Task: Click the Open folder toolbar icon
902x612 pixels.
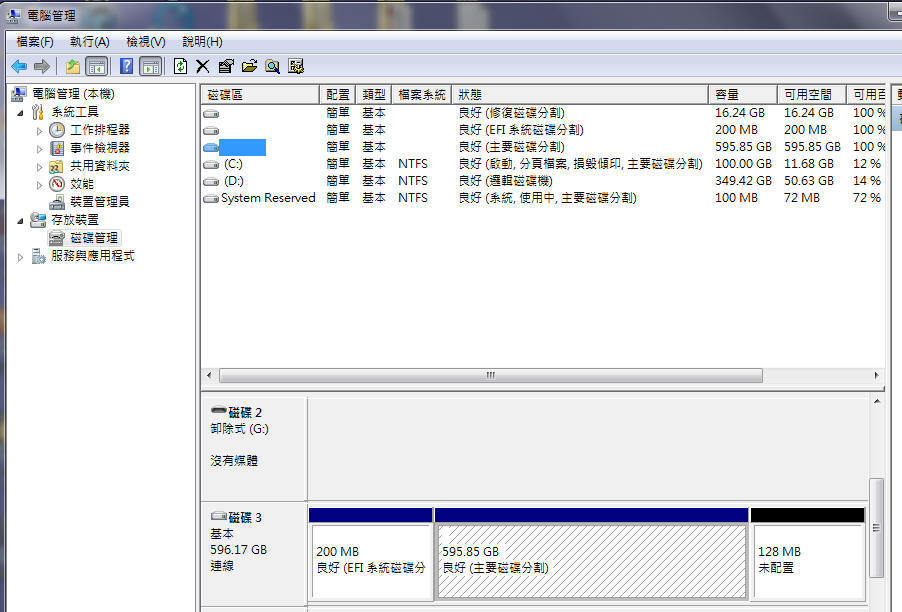Action: [249, 66]
